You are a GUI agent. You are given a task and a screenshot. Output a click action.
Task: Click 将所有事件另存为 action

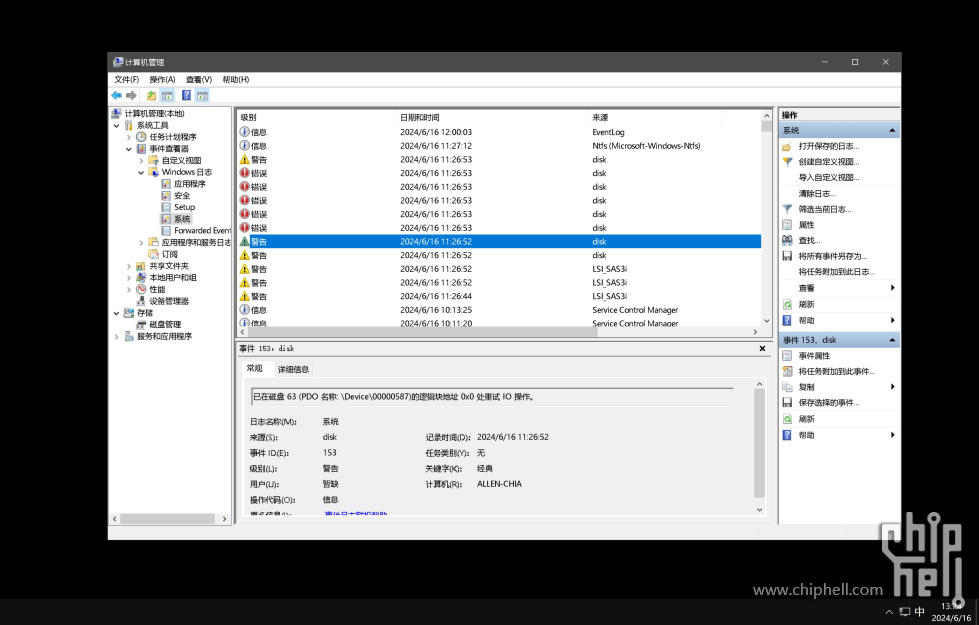tap(832, 256)
